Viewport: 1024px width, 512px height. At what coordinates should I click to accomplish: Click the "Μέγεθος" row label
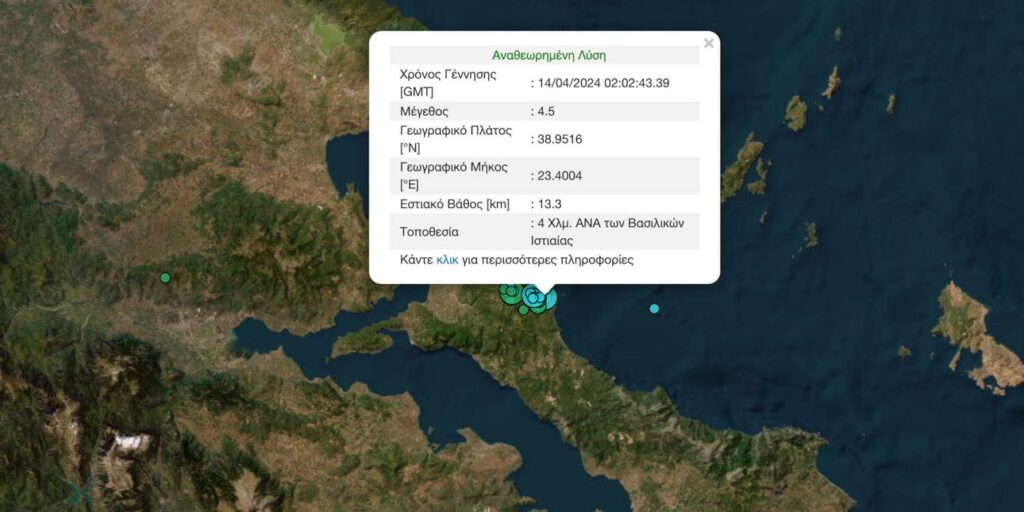click(424, 111)
